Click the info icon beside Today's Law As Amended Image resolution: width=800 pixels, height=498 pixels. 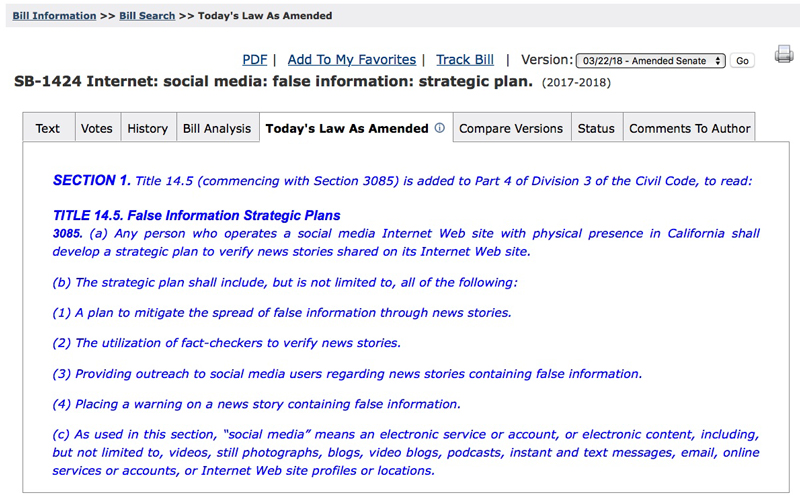(440, 128)
